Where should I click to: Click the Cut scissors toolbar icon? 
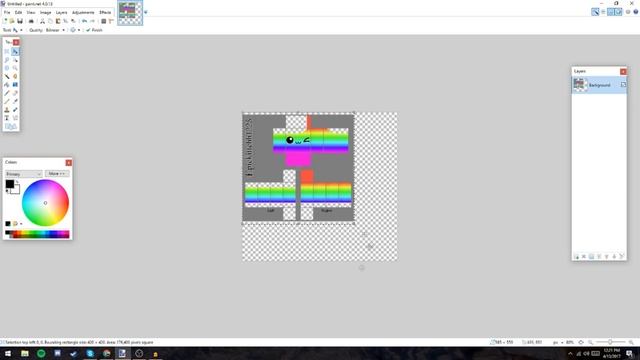tap(42, 21)
